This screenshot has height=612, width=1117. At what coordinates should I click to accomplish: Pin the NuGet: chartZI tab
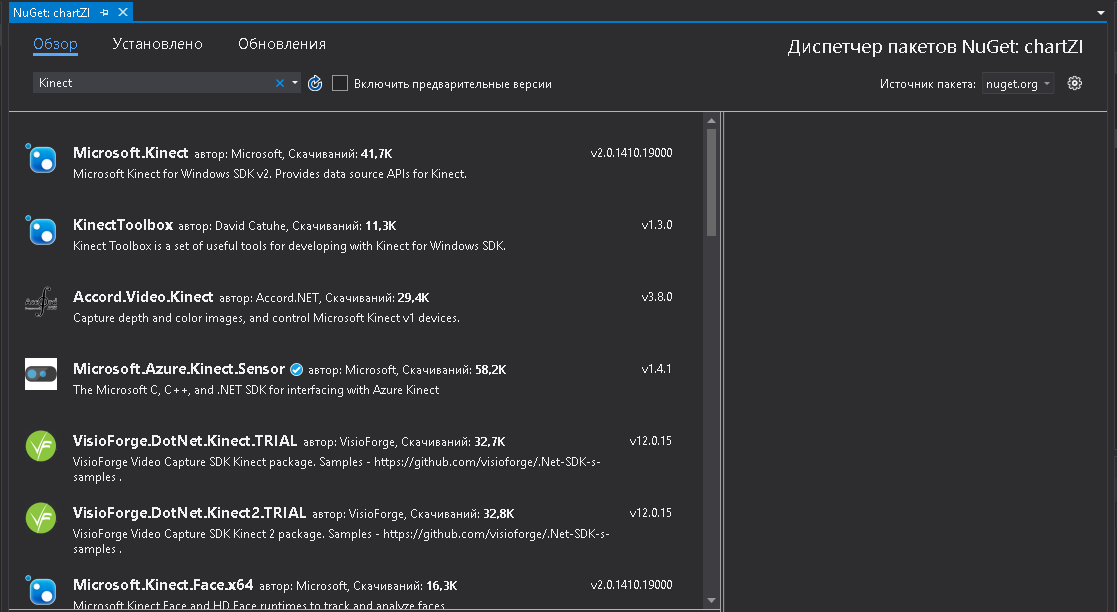click(x=105, y=12)
